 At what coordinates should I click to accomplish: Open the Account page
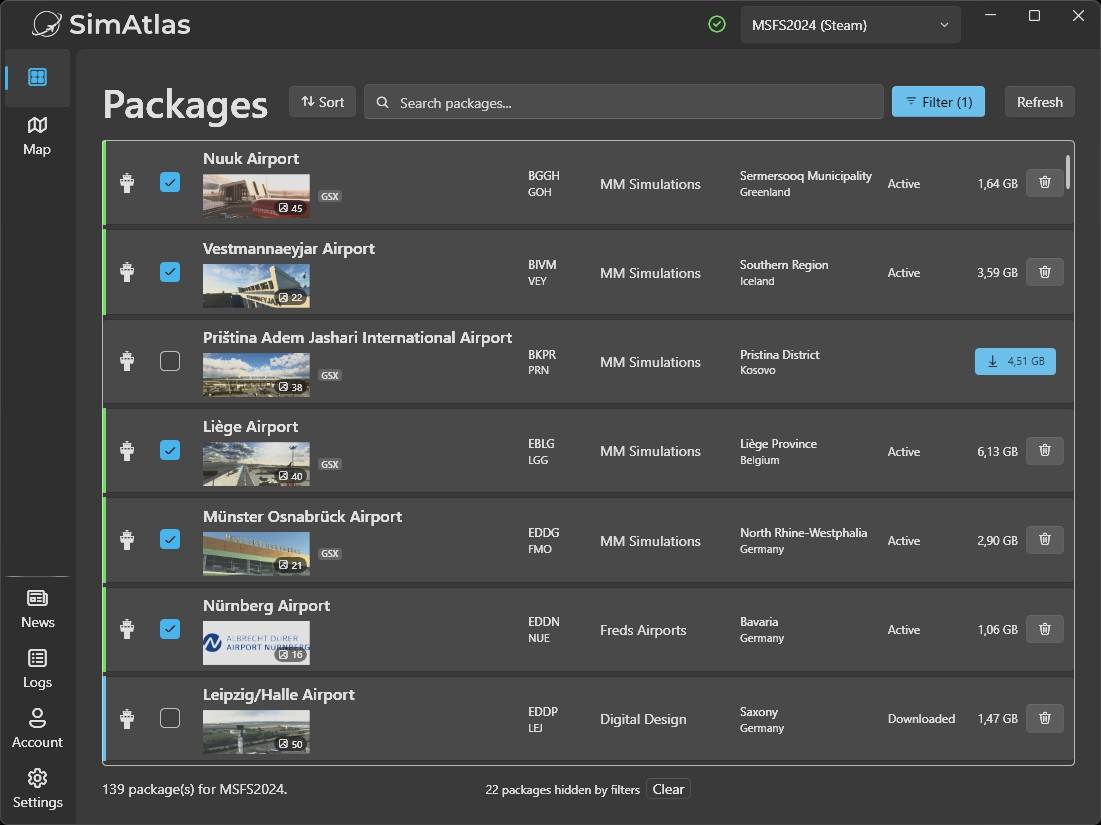tap(37, 729)
